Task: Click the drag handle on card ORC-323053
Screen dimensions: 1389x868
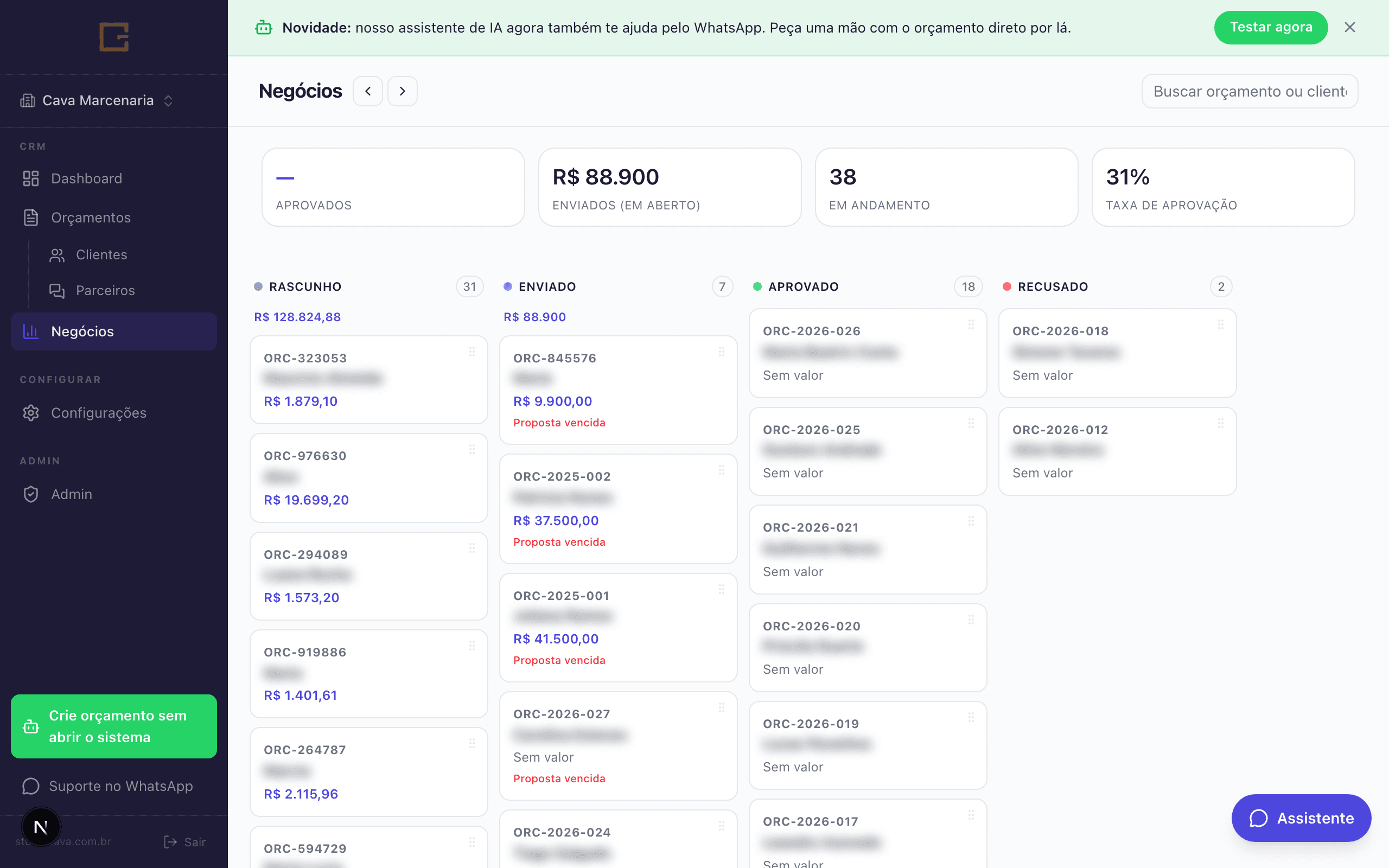Action: tap(472, 352)
